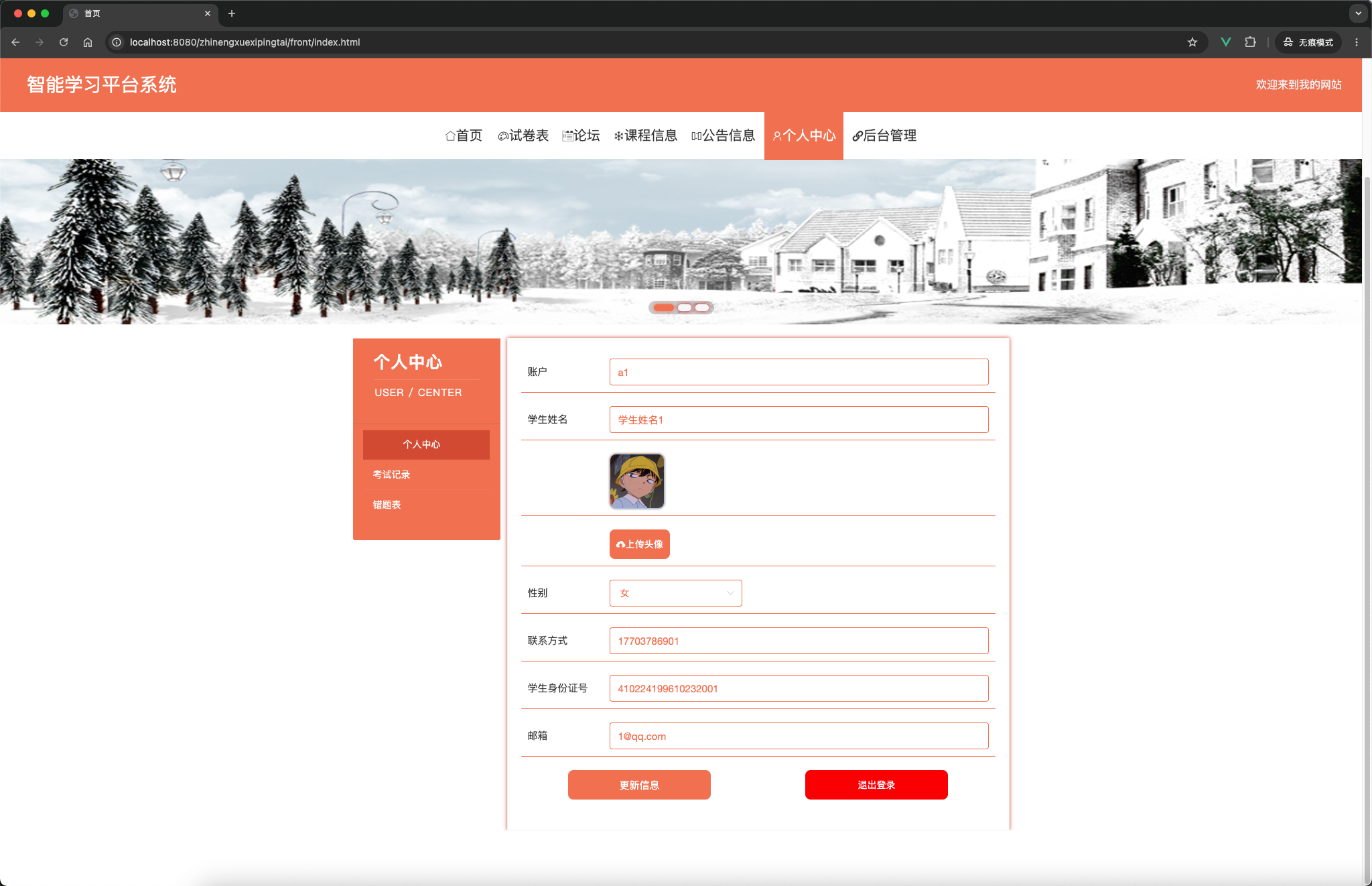Viewport: 1372px width, 886px height.
Task: Click the site information icon in address bar
Action: 117,42
